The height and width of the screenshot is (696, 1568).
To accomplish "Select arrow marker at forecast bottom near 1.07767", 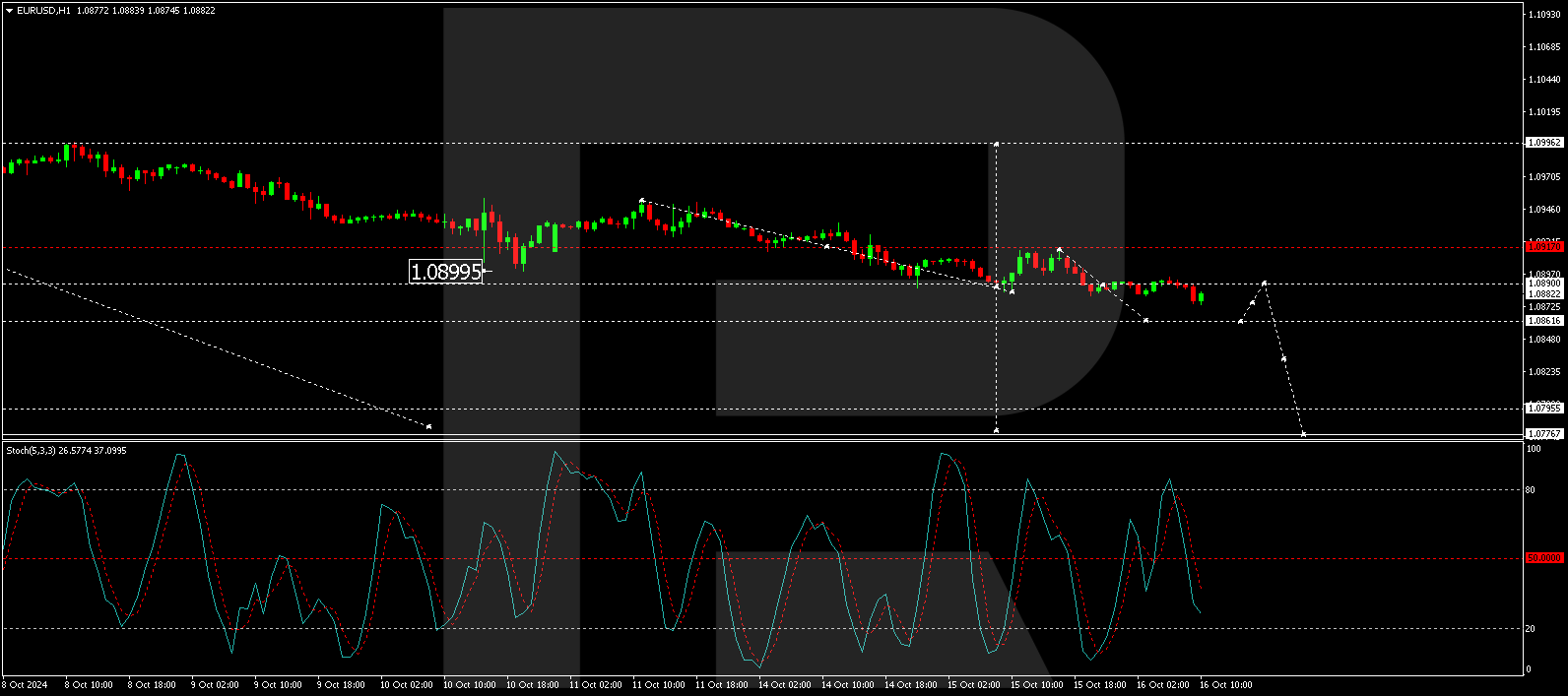I will point(1303,433).
